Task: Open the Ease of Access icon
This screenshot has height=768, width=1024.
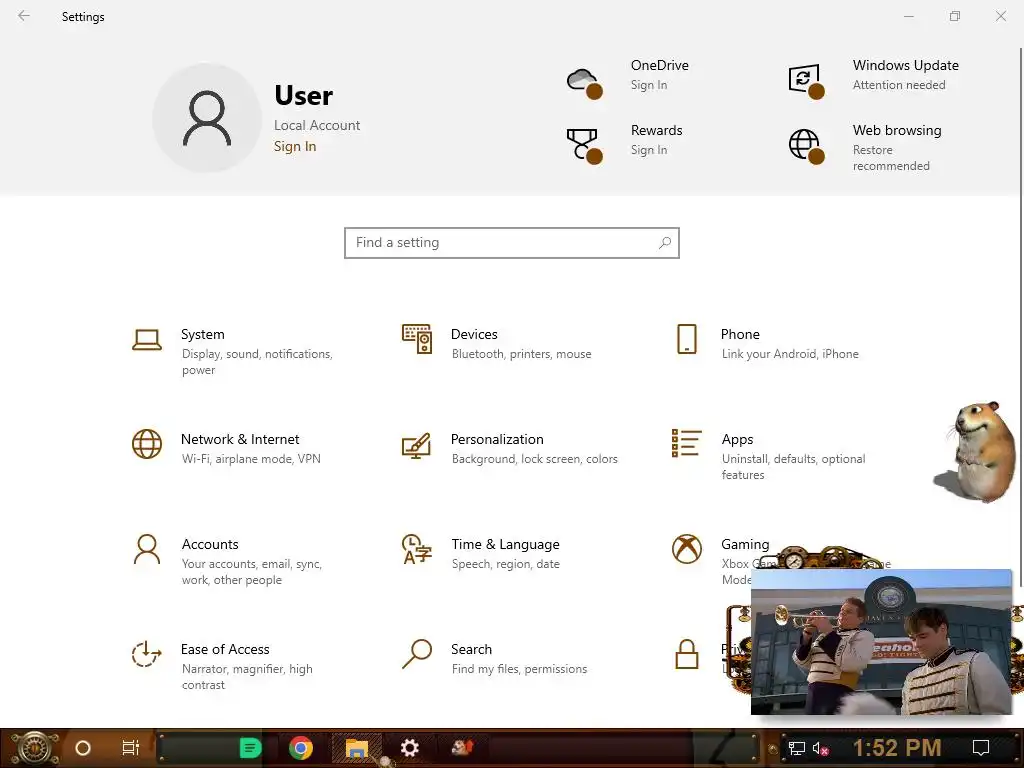Action: 146,654
